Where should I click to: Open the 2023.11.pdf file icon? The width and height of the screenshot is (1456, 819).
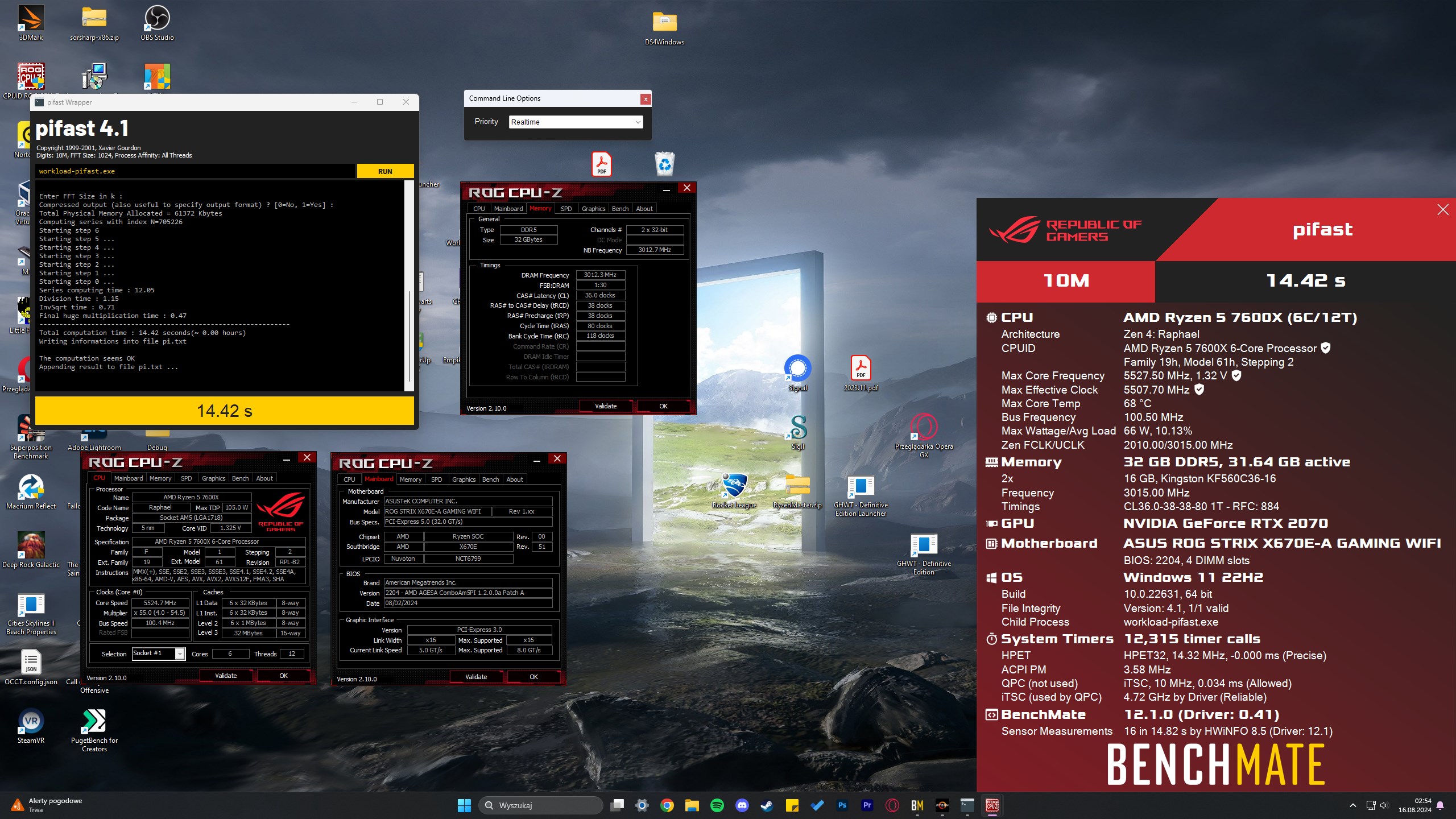pyautogui.click(x=861, y=373)
